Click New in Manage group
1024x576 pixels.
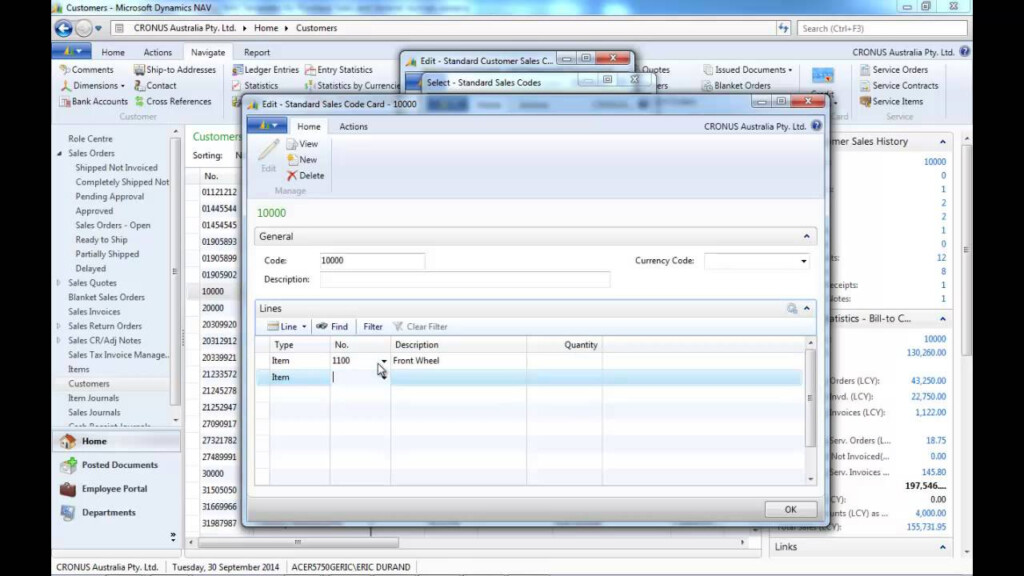tap(302, 159)
